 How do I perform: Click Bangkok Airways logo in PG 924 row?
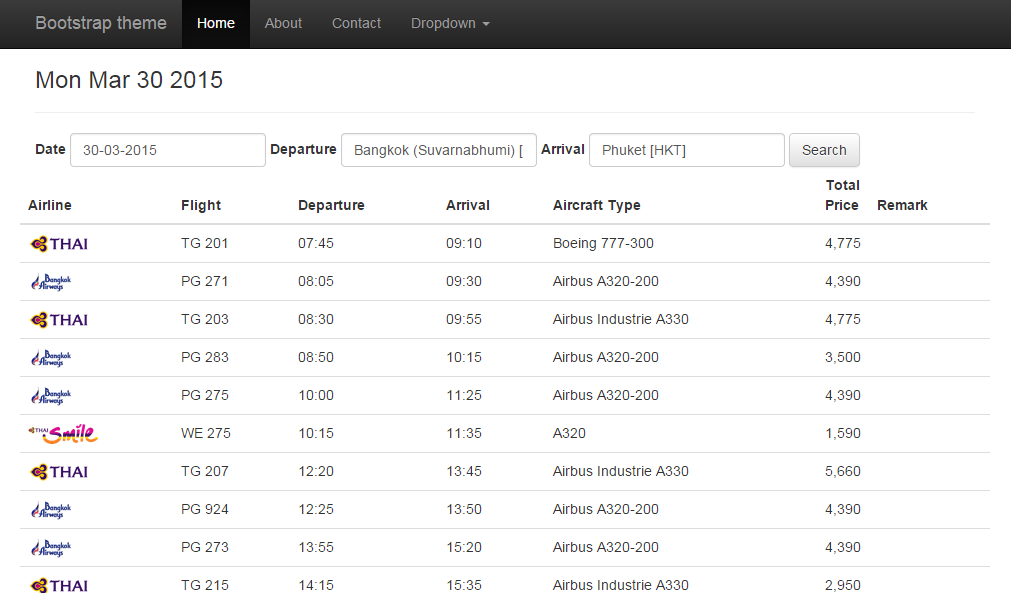point(51,510)
